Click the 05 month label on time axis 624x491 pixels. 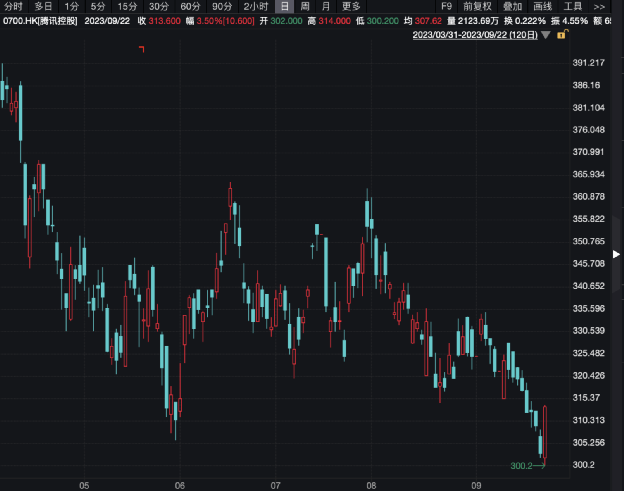pos(84,485)
